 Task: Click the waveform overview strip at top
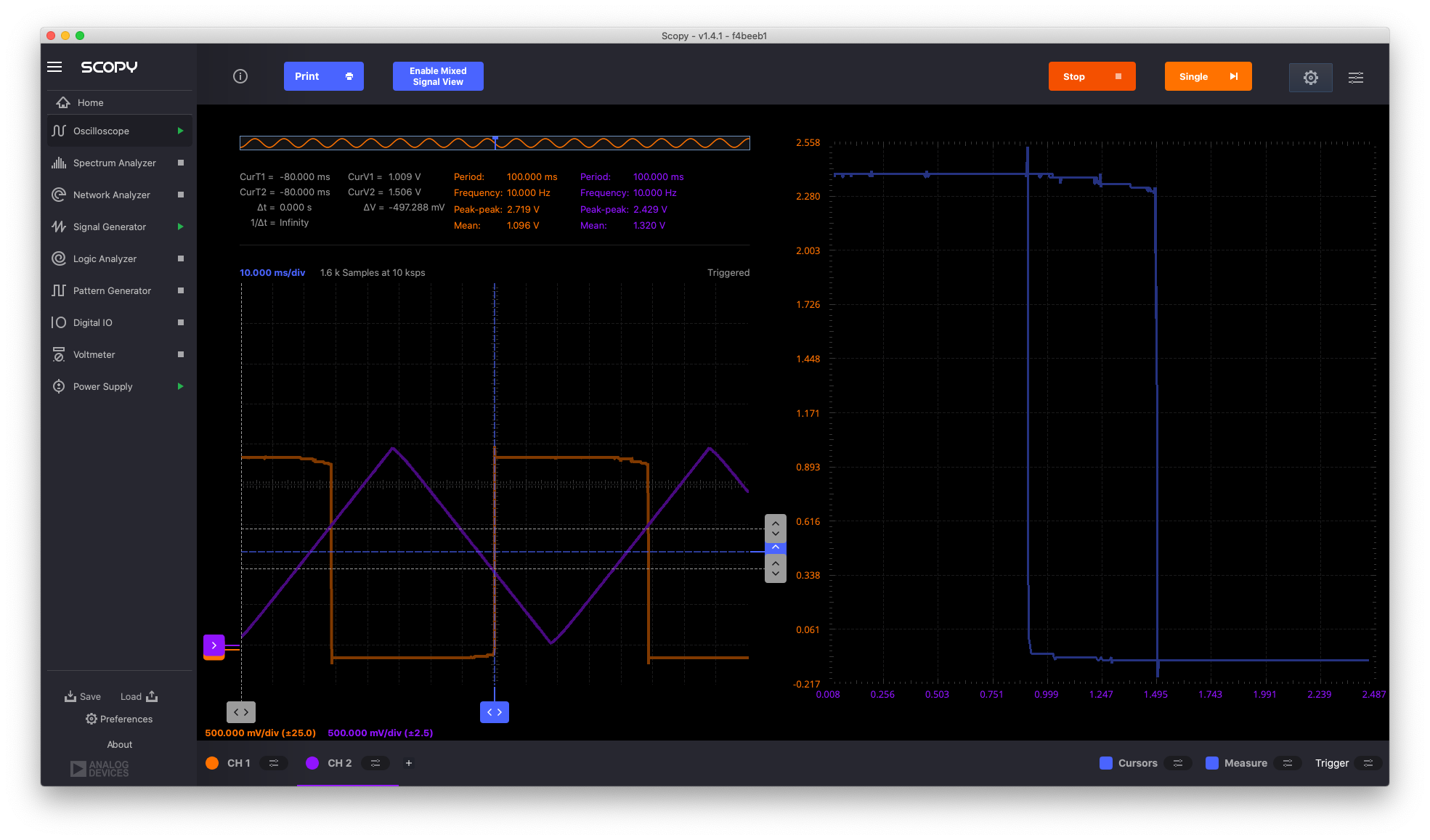coord(495,143)
